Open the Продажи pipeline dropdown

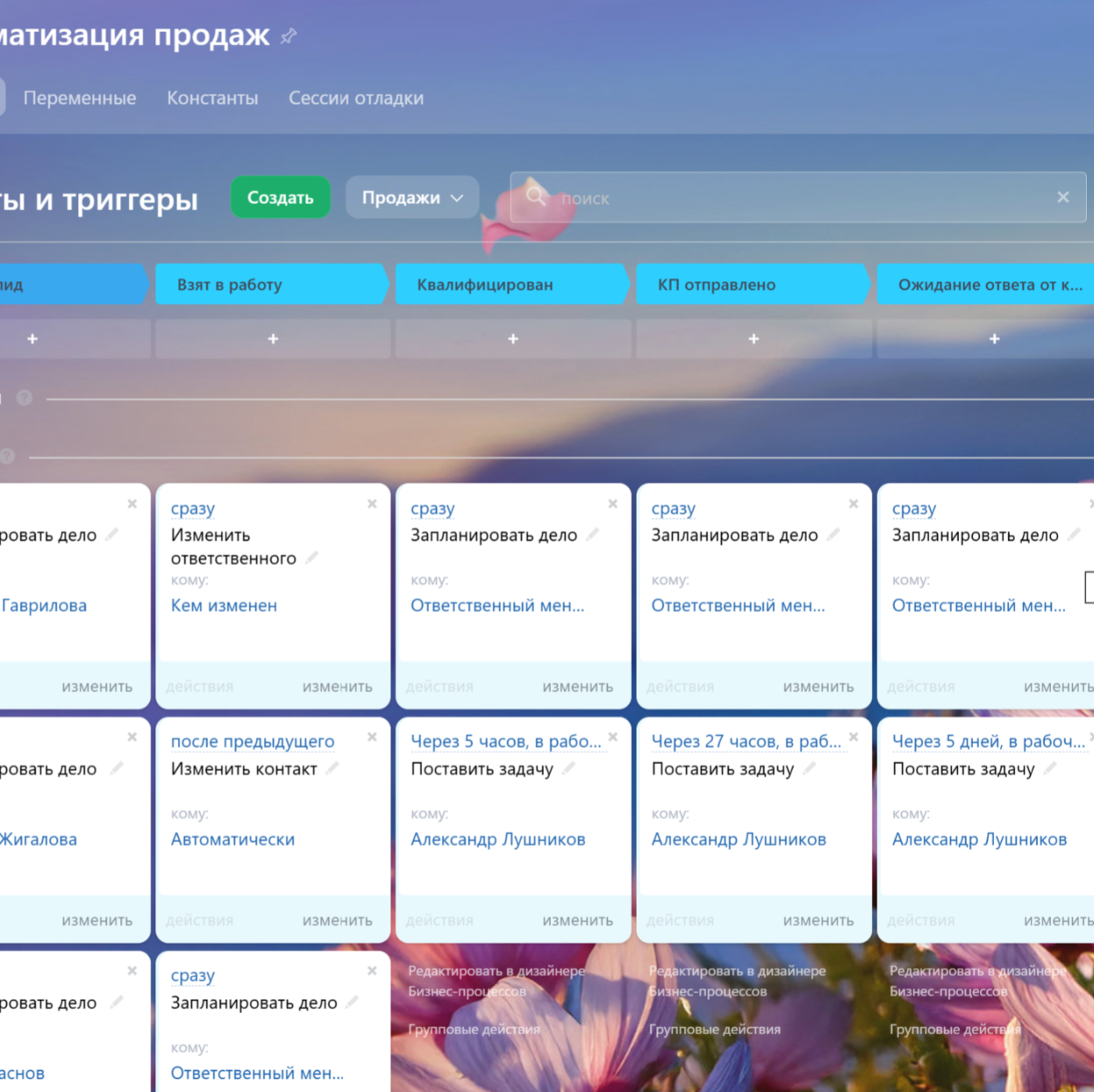(x=412, y=197)
